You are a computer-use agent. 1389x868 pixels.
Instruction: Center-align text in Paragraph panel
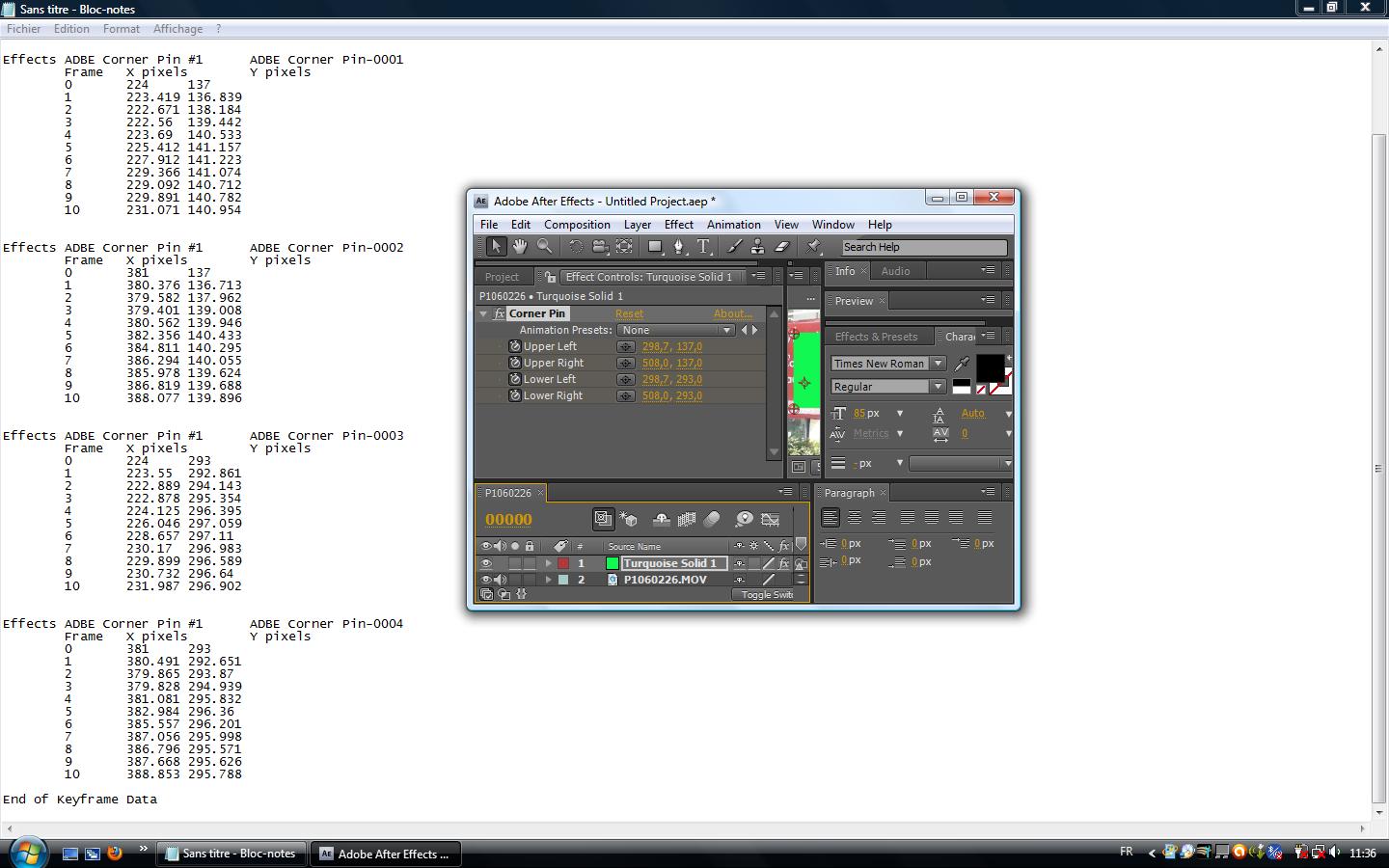pyautogui.click(x=855, y=518)
